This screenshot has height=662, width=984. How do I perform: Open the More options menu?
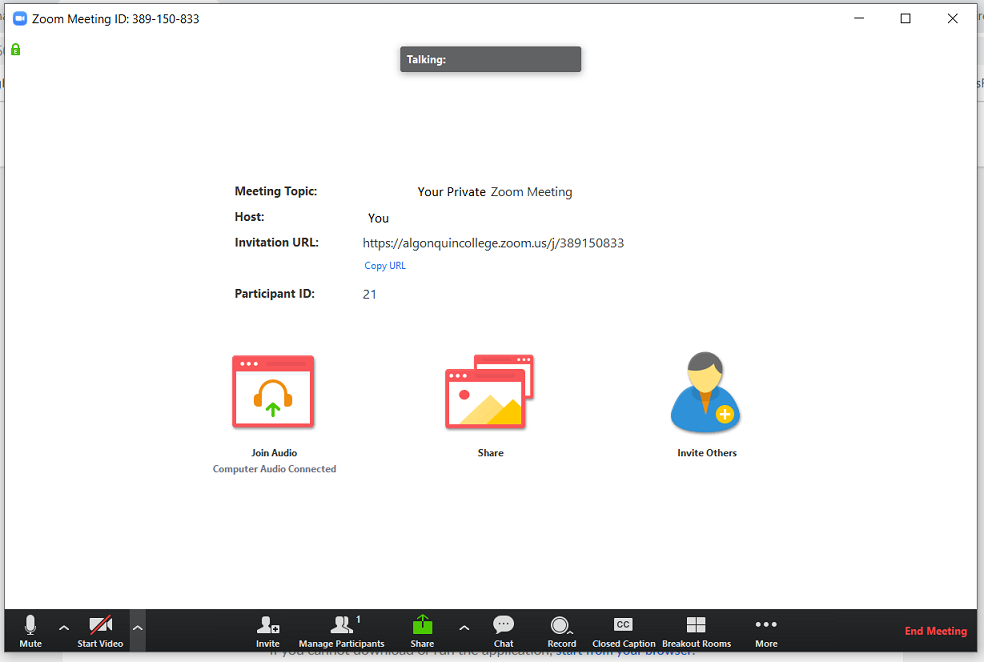pyautogui.click(x=766, y=628)
